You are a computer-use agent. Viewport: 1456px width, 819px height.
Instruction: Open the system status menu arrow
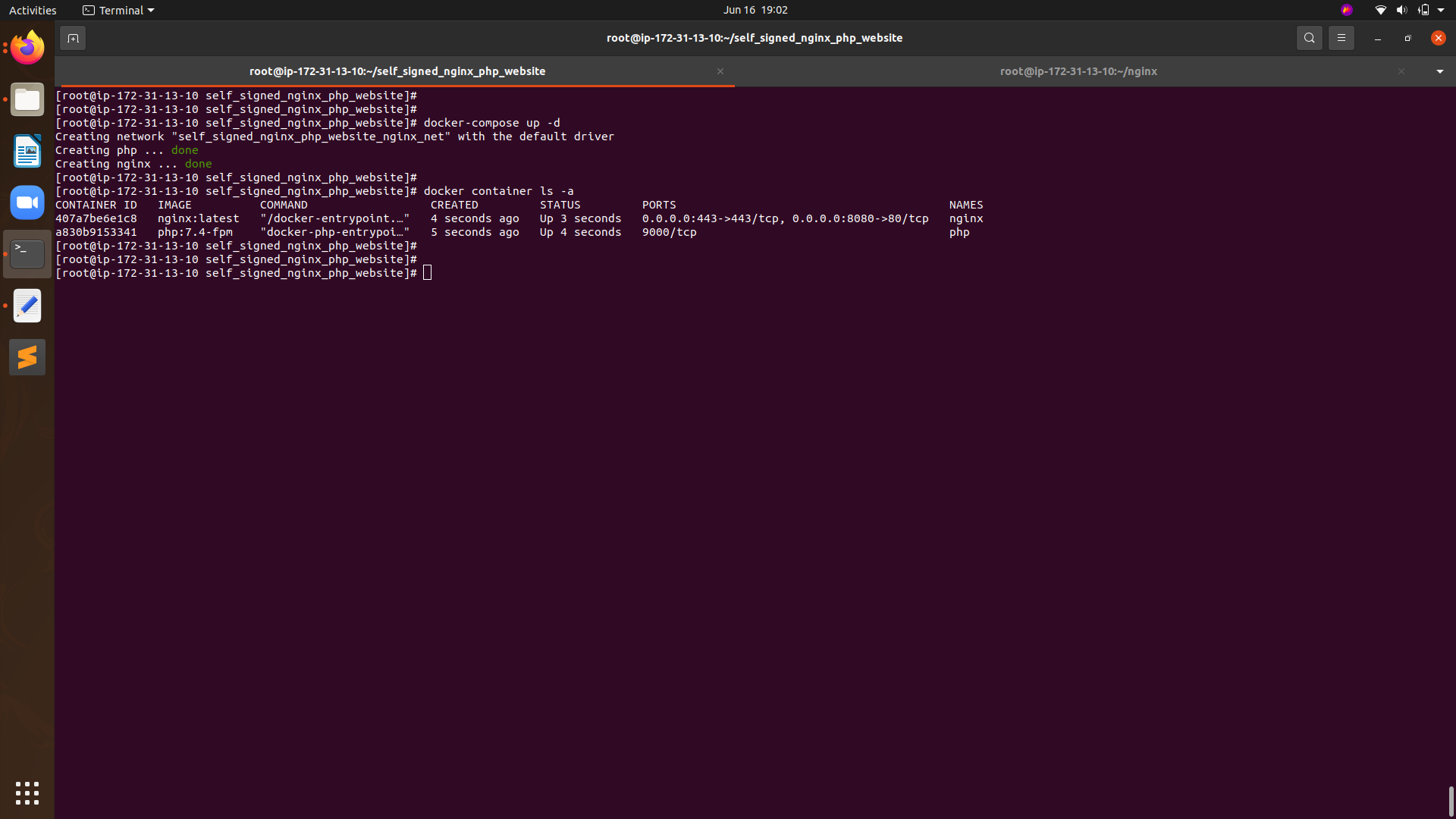(x=1441, y=10)
